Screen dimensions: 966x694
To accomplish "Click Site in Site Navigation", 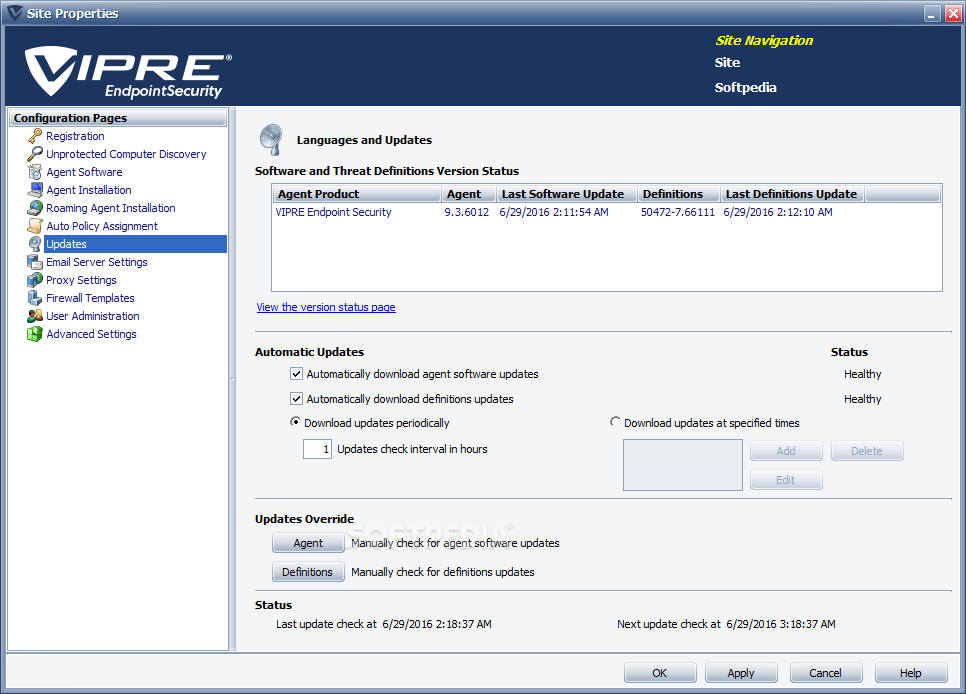I will point(727,62).
